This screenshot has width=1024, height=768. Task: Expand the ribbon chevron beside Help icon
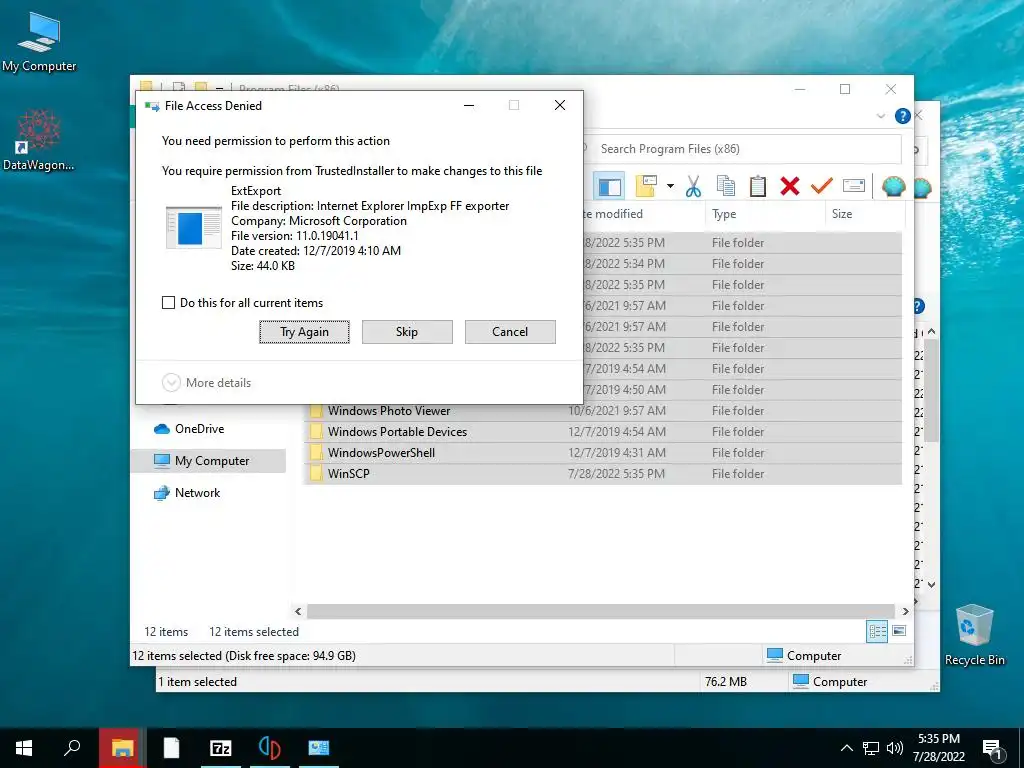(x=880, y=116)
